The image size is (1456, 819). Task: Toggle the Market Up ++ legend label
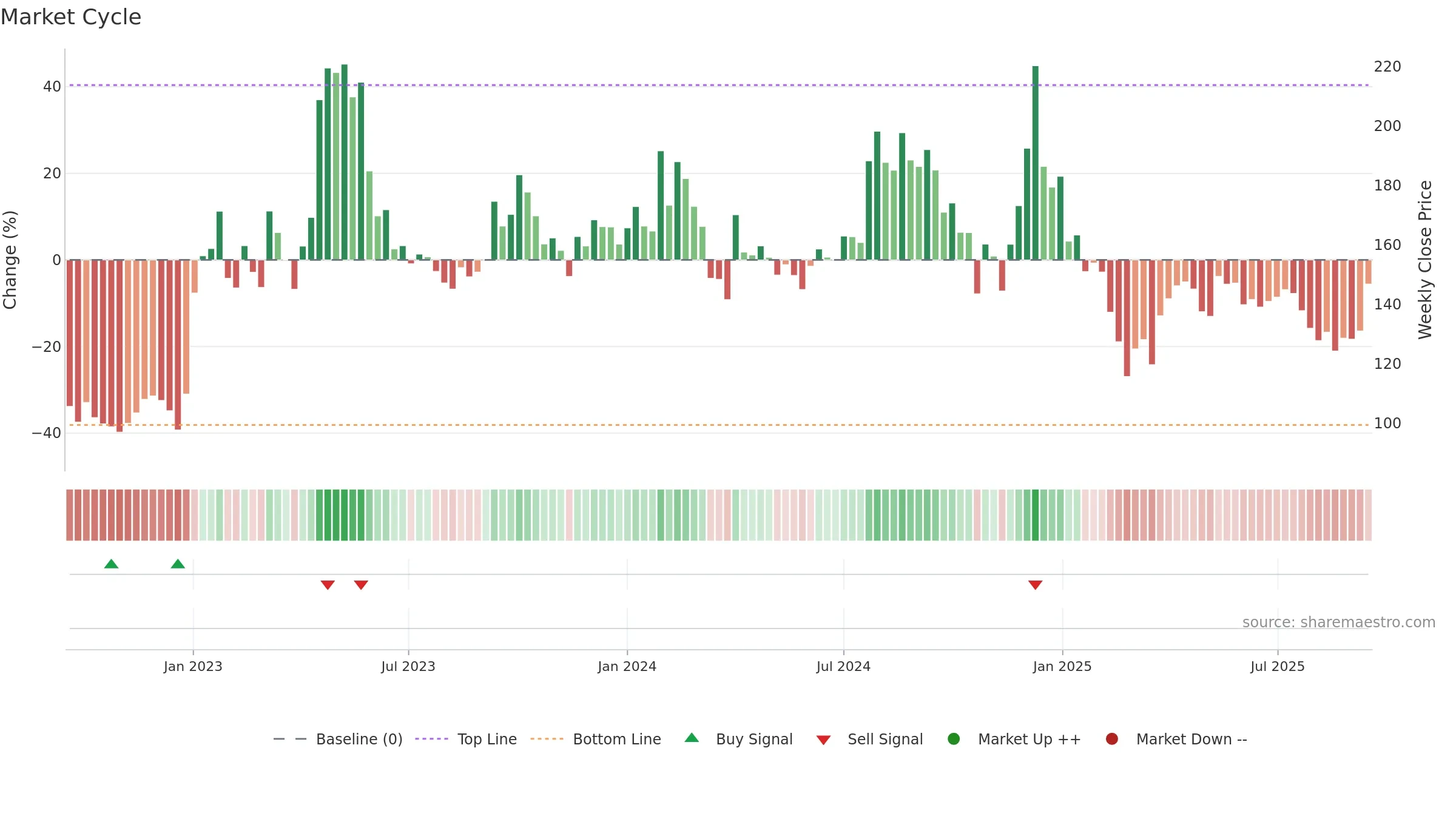pos(1030,739)
